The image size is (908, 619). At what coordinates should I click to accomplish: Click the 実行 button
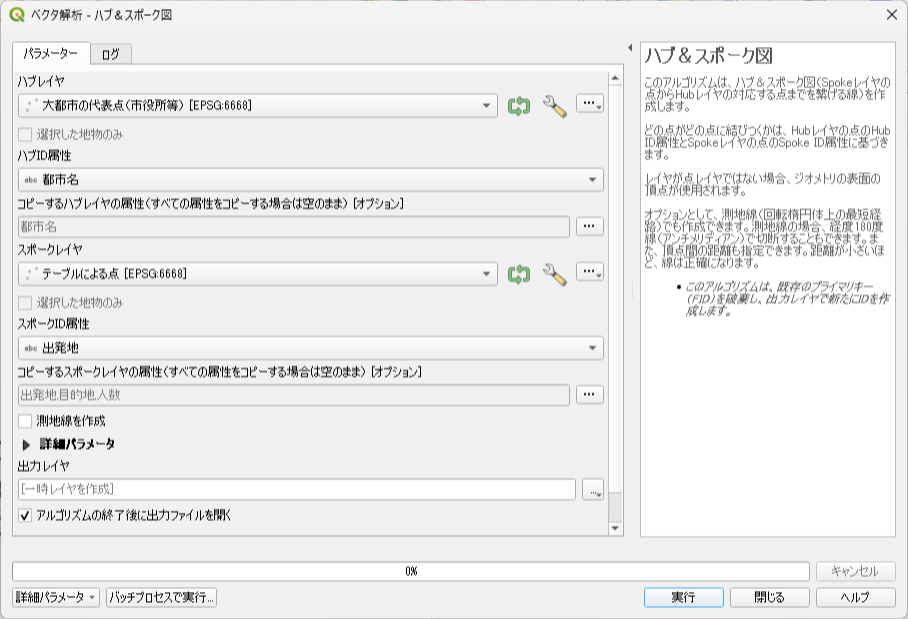coord(684,597)
